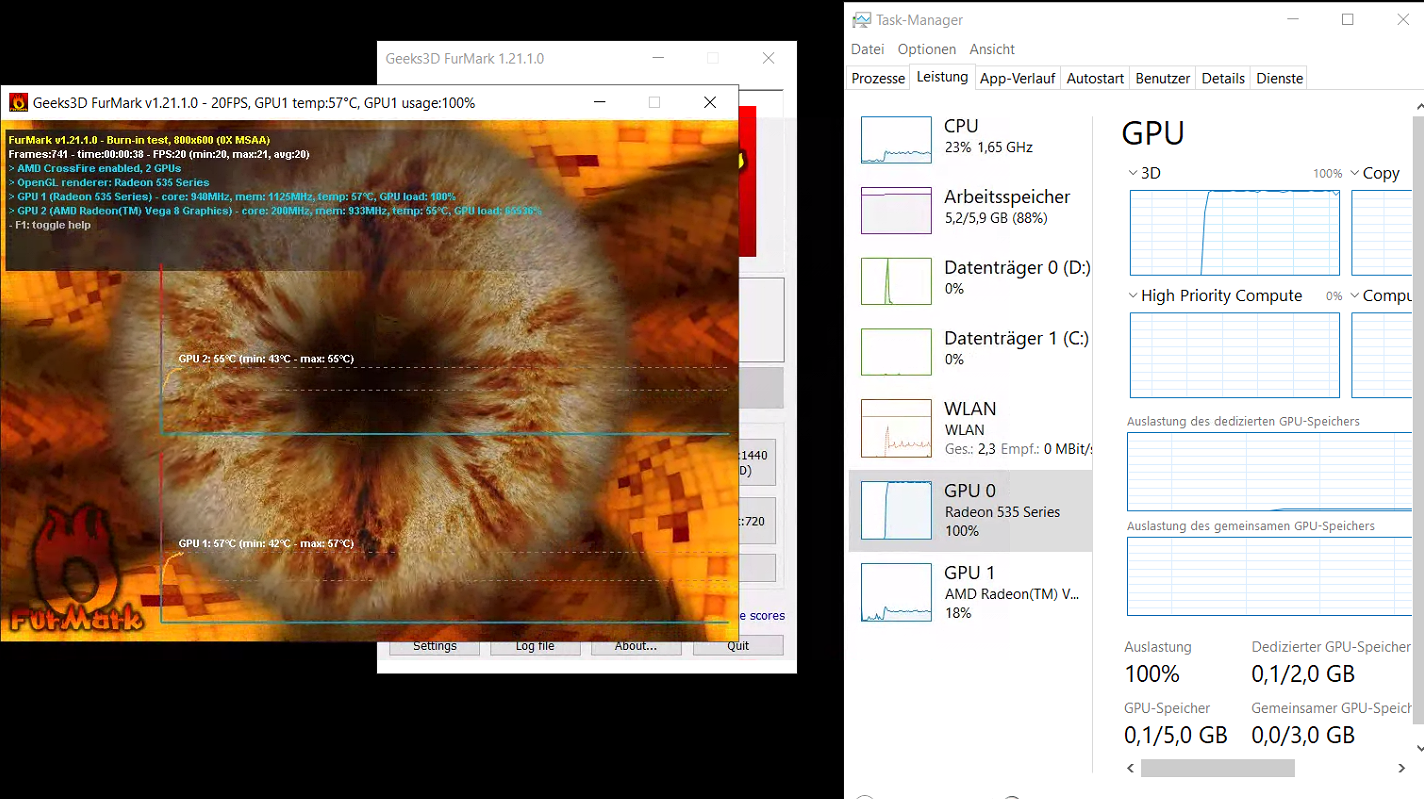Click the 'Auslastung des dedizierten GPU-Speichers' label
1424x799 pixels.
pyautogui.click(x=1243, y=422)
